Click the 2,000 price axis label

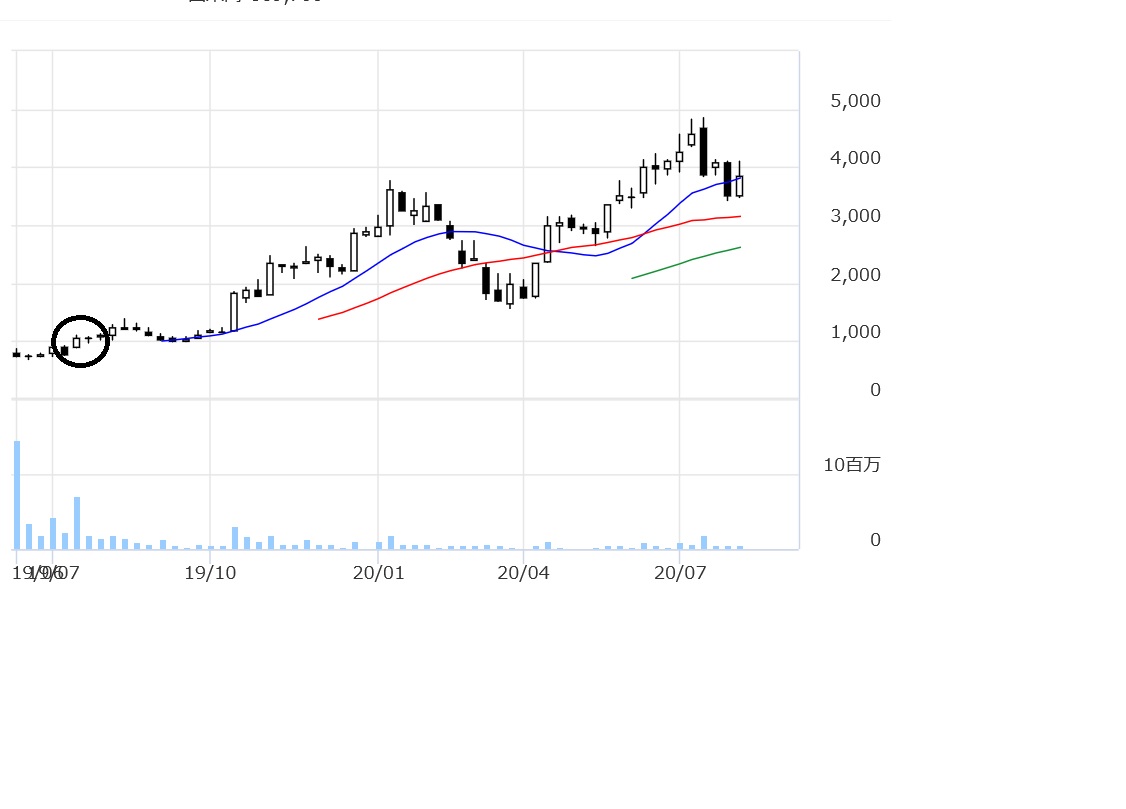click(855, 275)
